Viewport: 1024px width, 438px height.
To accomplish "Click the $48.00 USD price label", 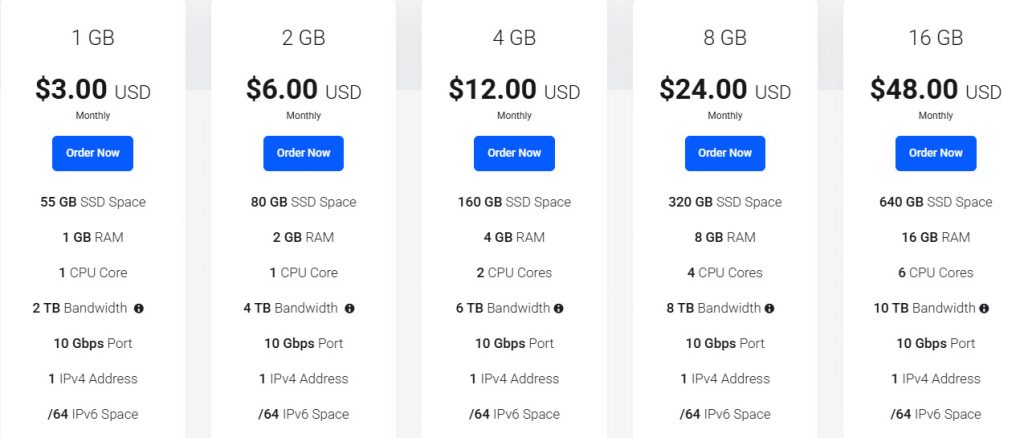I will pyautogui.click(x=935, y=90).
